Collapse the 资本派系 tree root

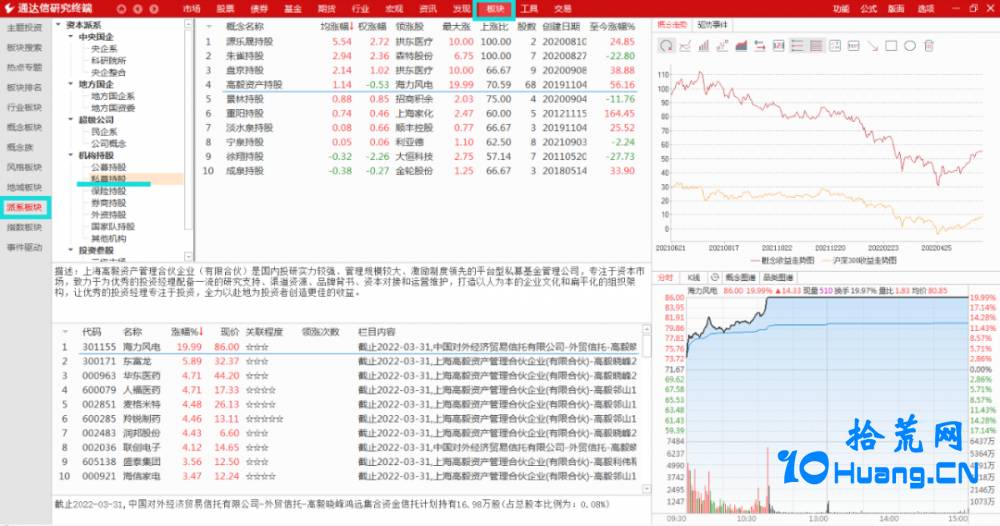click(x=59, y=25)
